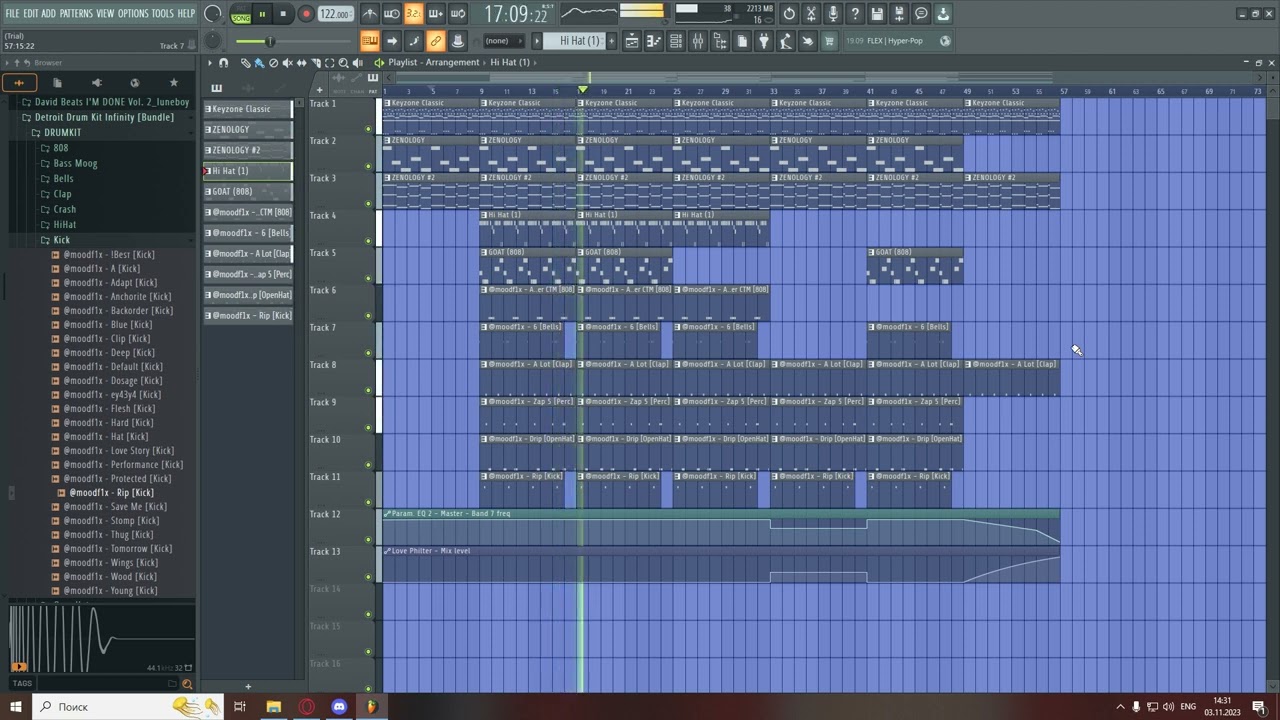
Task: Save the project with floppy icon
Action: tap(877, 14)
